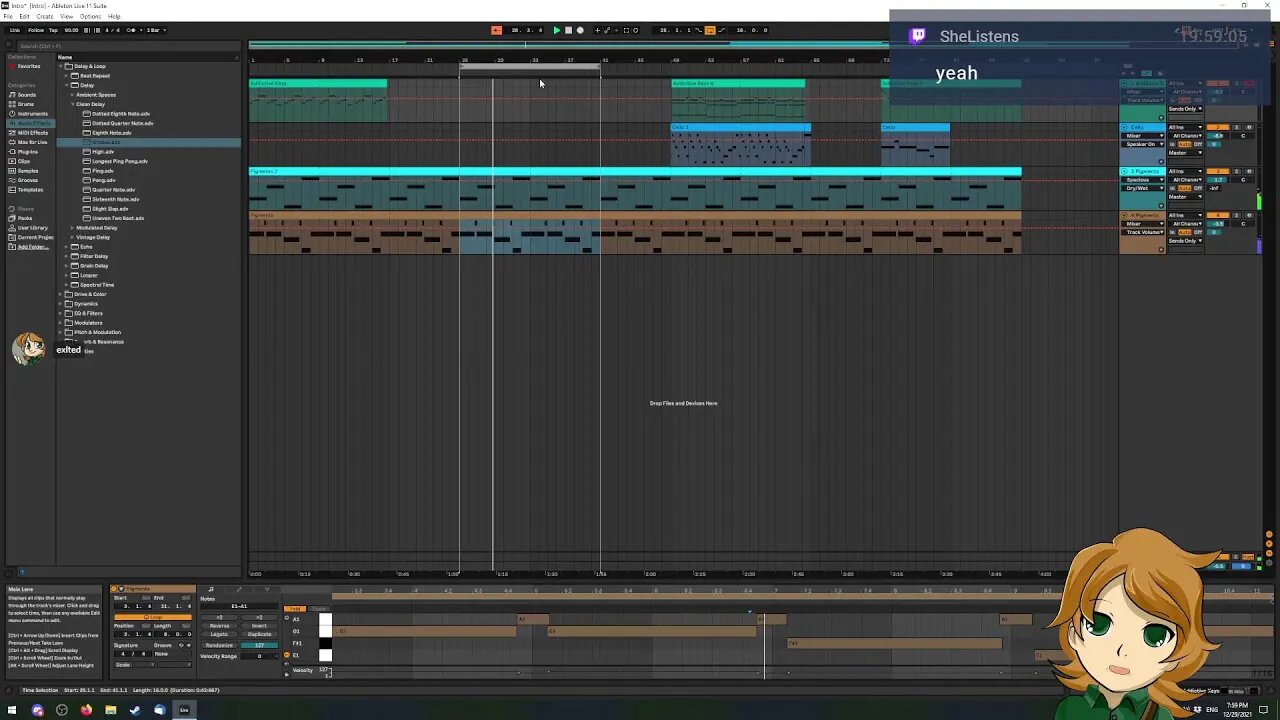The image size is (1280, 720).
Task: Click the Invert notes button
Action: point(259,626)
